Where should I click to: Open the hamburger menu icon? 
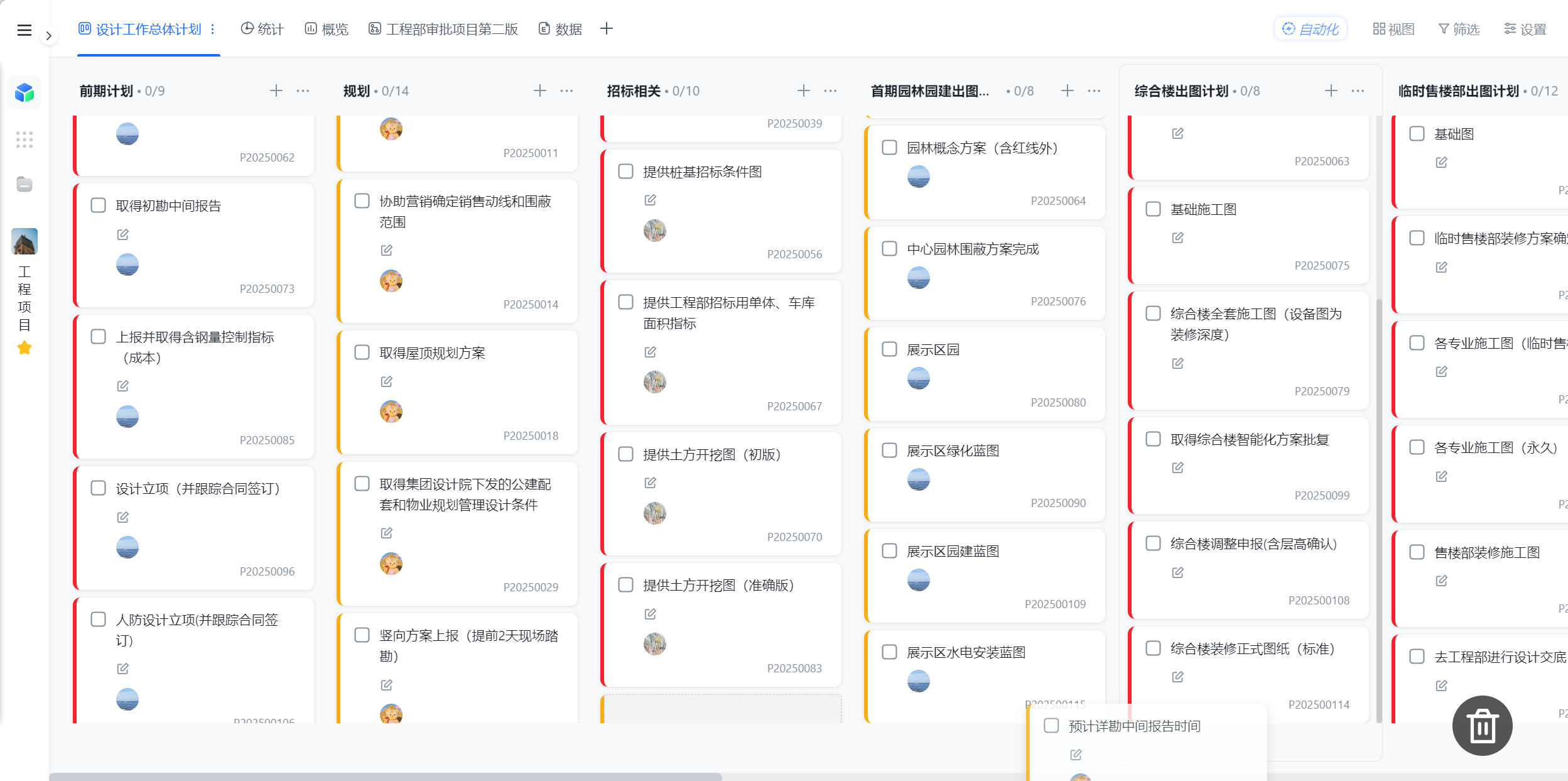click(24, 30)
